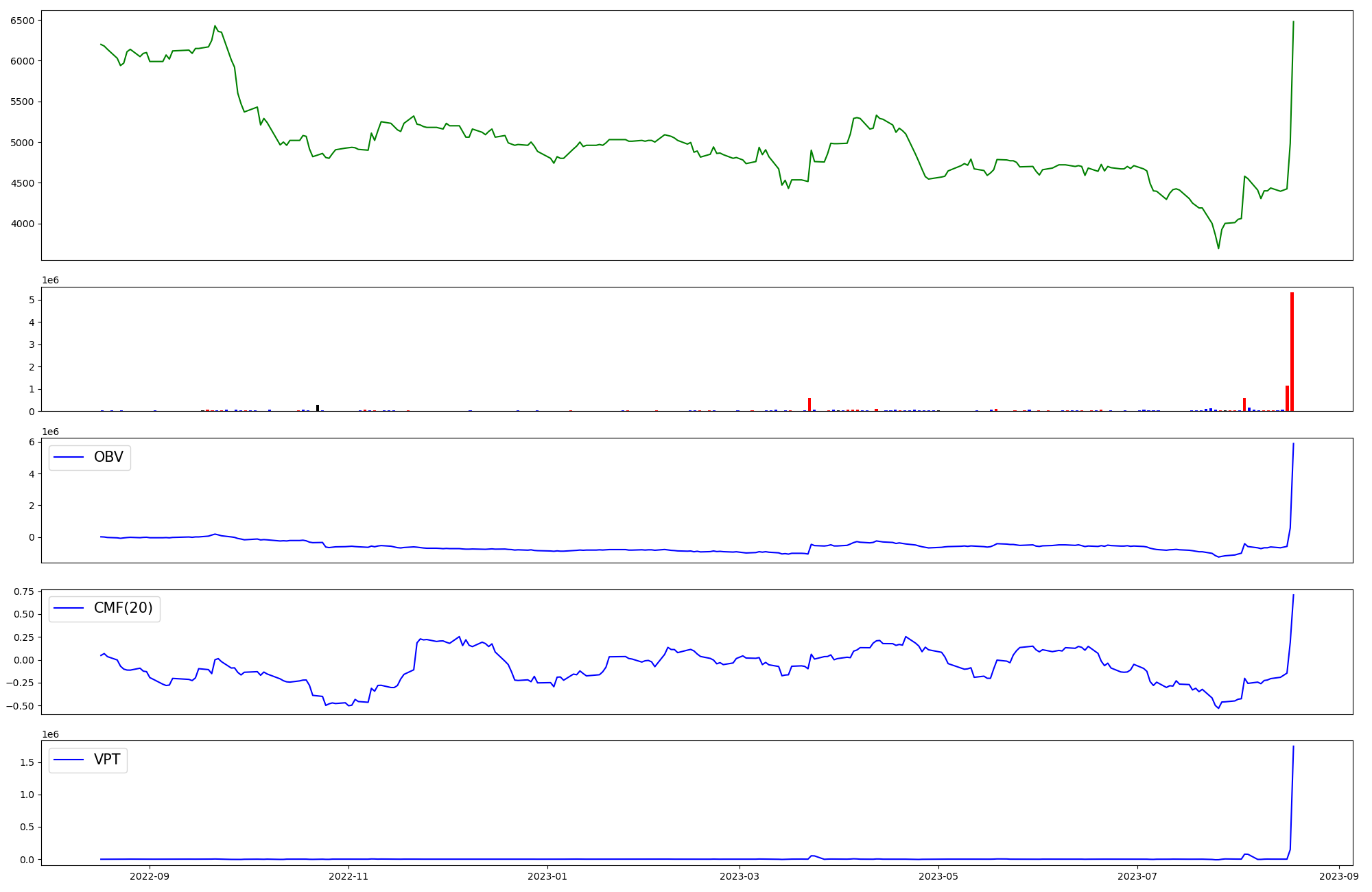Click the 2022-11 date tick label
Screen dimensions: 1372x892
[x=348, y=876]
